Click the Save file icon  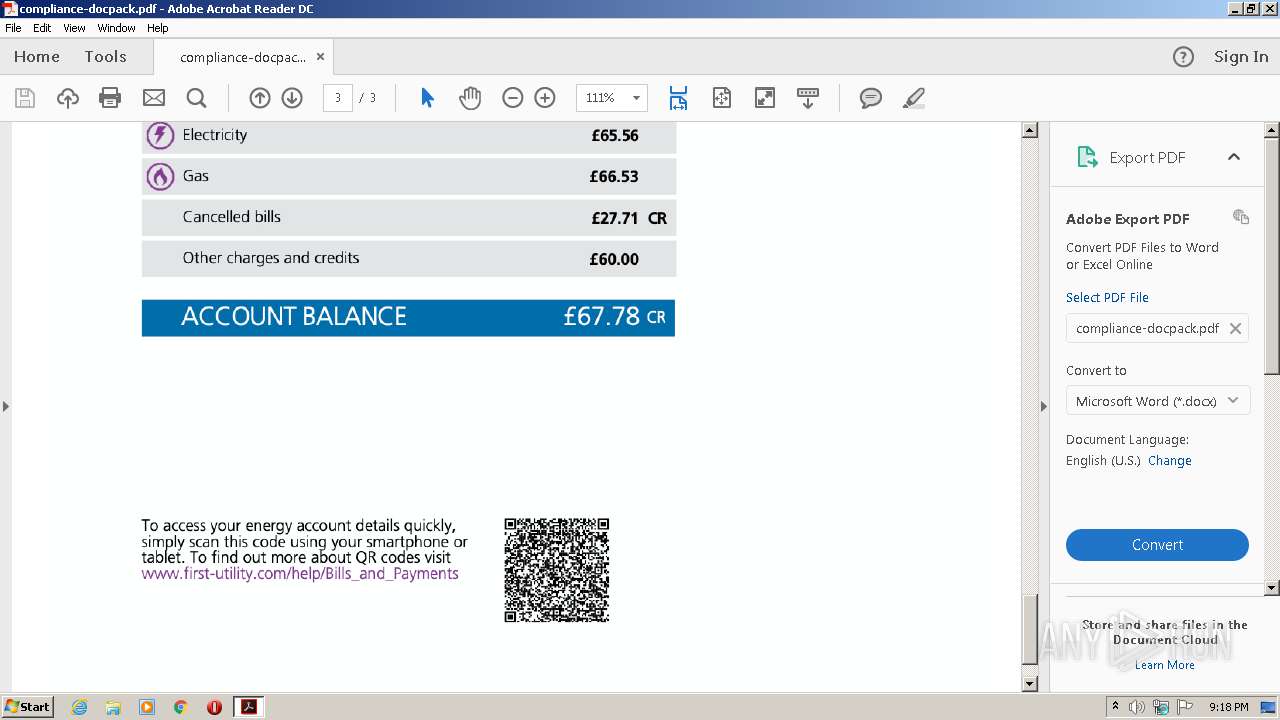(x=25, y=98)
